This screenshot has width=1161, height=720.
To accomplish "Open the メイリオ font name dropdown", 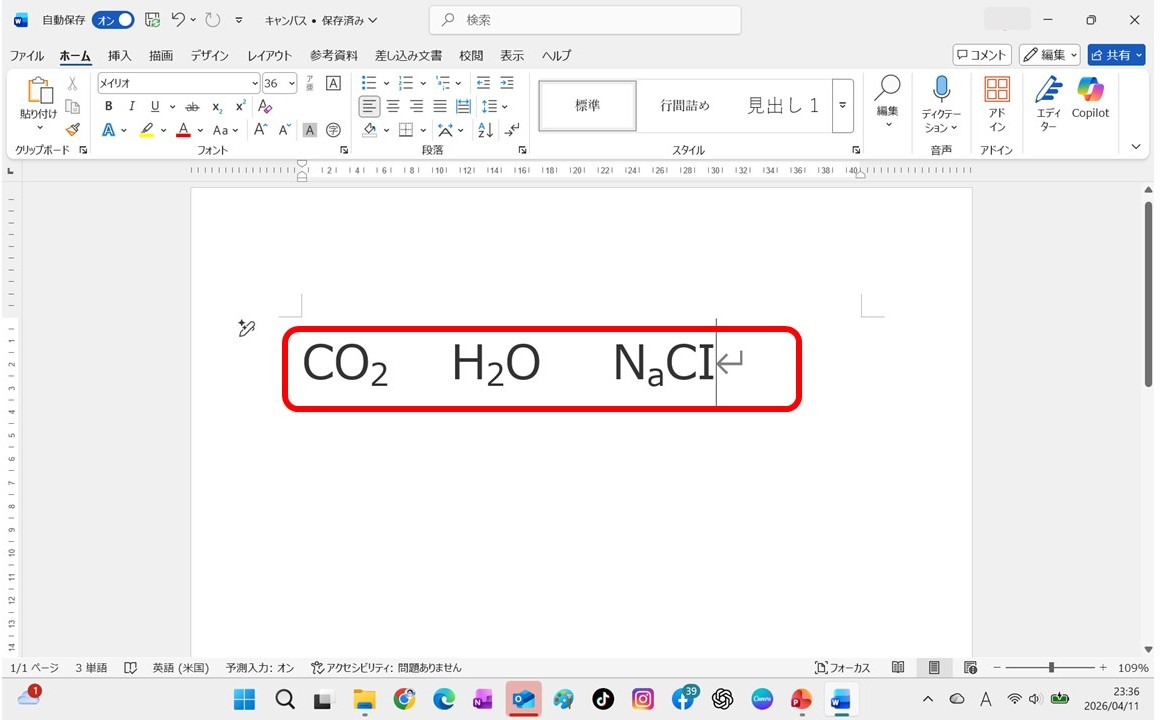I will (254, 83).
